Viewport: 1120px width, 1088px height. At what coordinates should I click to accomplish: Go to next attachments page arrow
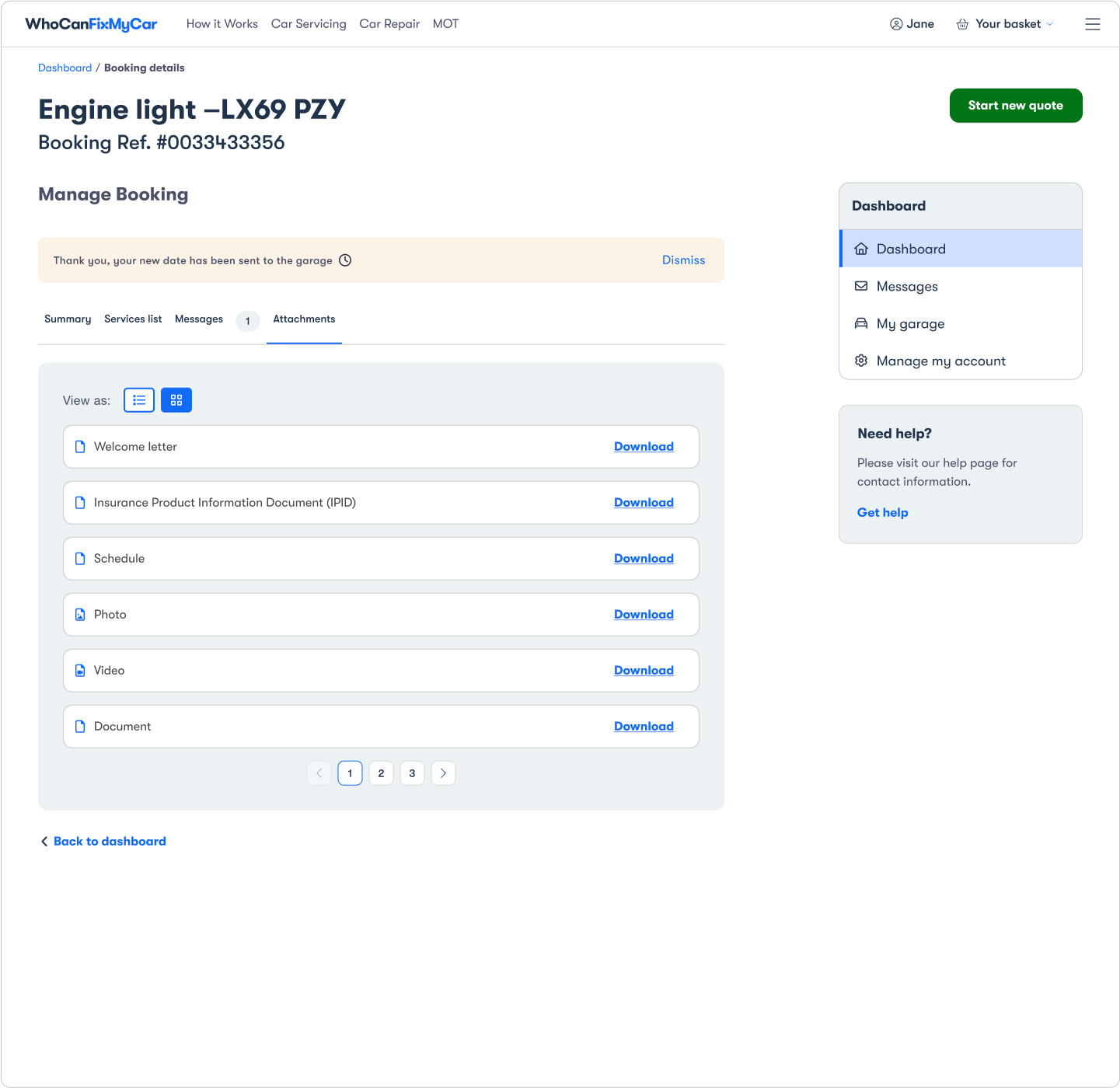point(443,773)
